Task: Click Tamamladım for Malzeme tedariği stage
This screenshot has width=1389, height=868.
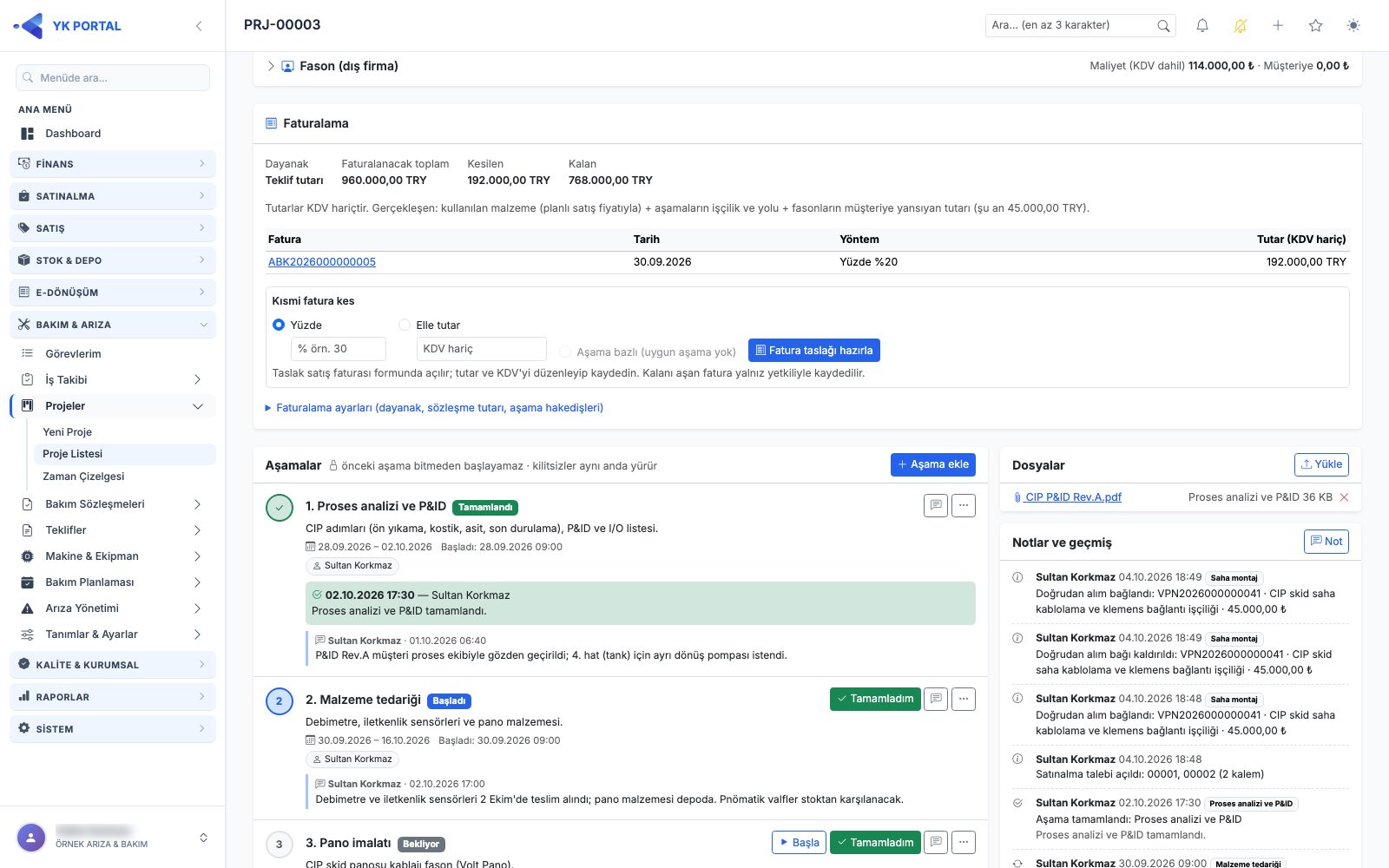Action: (x=875, y=699)
